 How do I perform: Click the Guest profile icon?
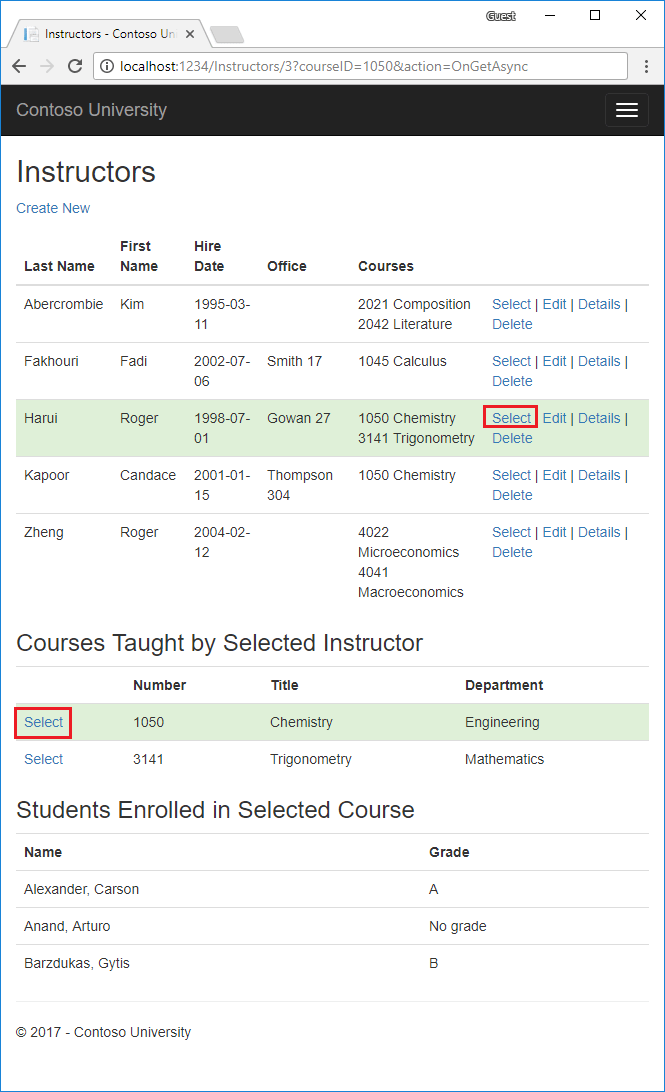(500, 16)
